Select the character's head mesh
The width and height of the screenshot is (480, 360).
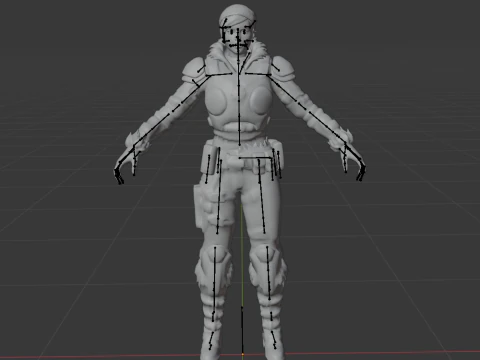(x=237, y=27)
